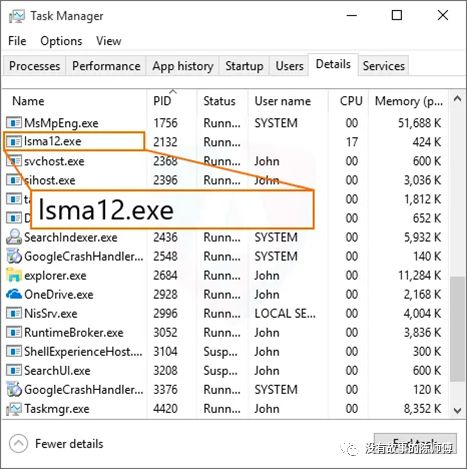Viewport: 467px width, 469px height.
Task: Select the NisSrv.exe process name
Action: coord(51,314)
